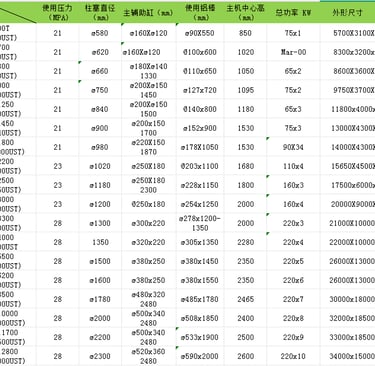Select the 15650X4500 dimensions cell
The width and height of the screenshot is (375, 366).
[348, 166]
